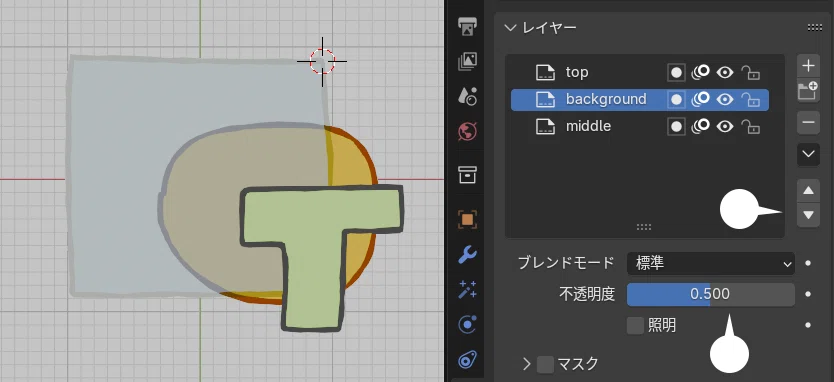Lock the top layer
Viewport: 834px width, 382px height.
[x=750, y=72]
